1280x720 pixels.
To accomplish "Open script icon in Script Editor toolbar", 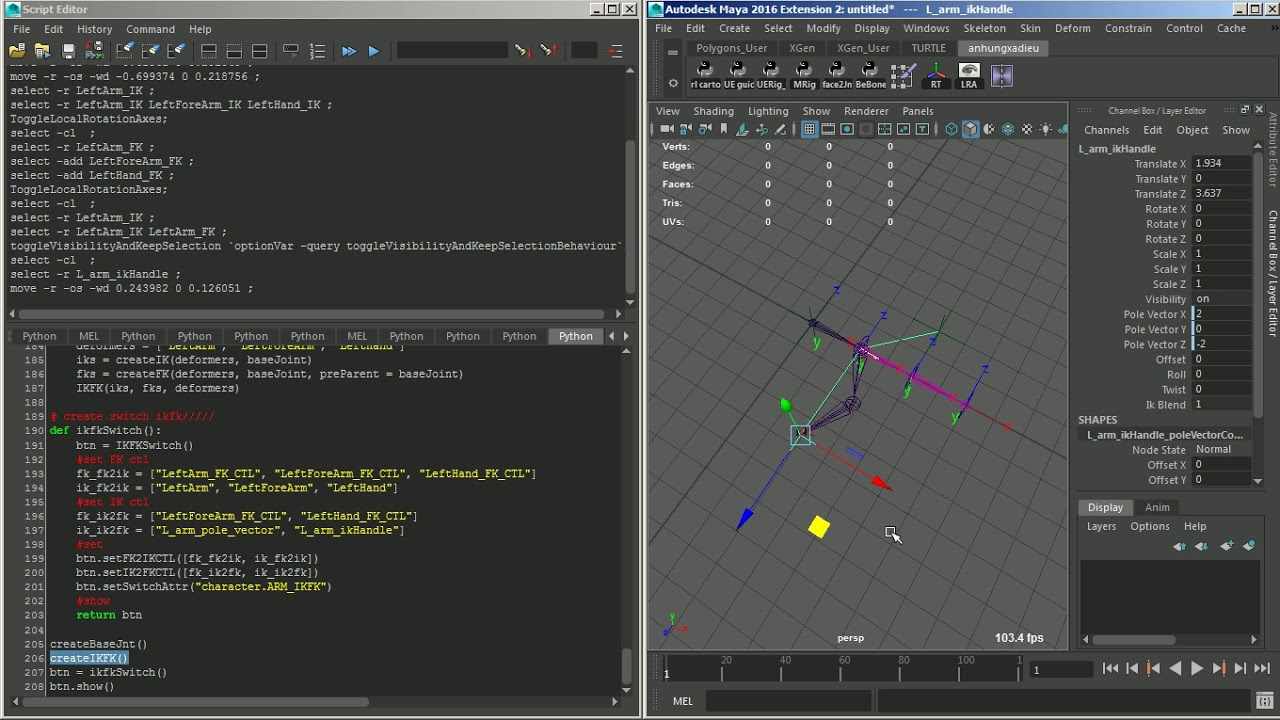I will pyautogui.click(x=17, y=50).
